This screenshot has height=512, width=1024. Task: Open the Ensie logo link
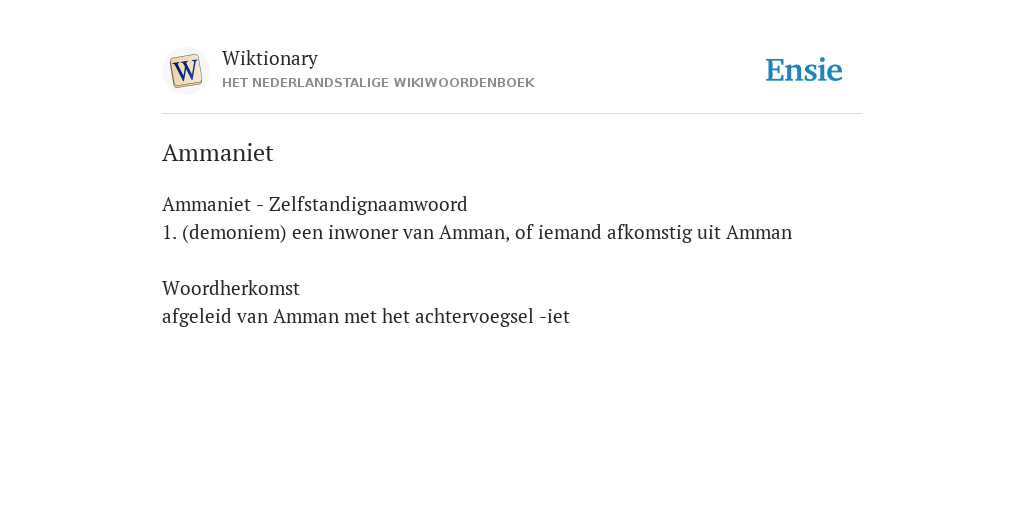click(x=804, y=70)
